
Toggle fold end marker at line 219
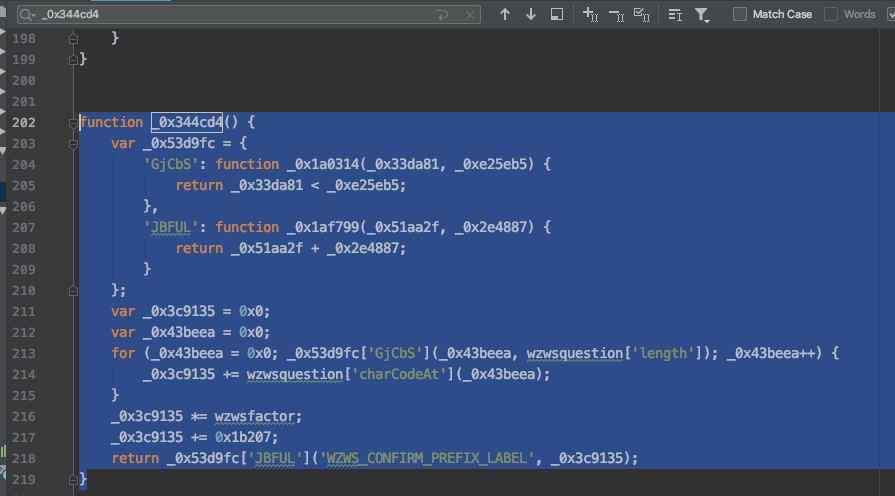(x=73, y=480)
